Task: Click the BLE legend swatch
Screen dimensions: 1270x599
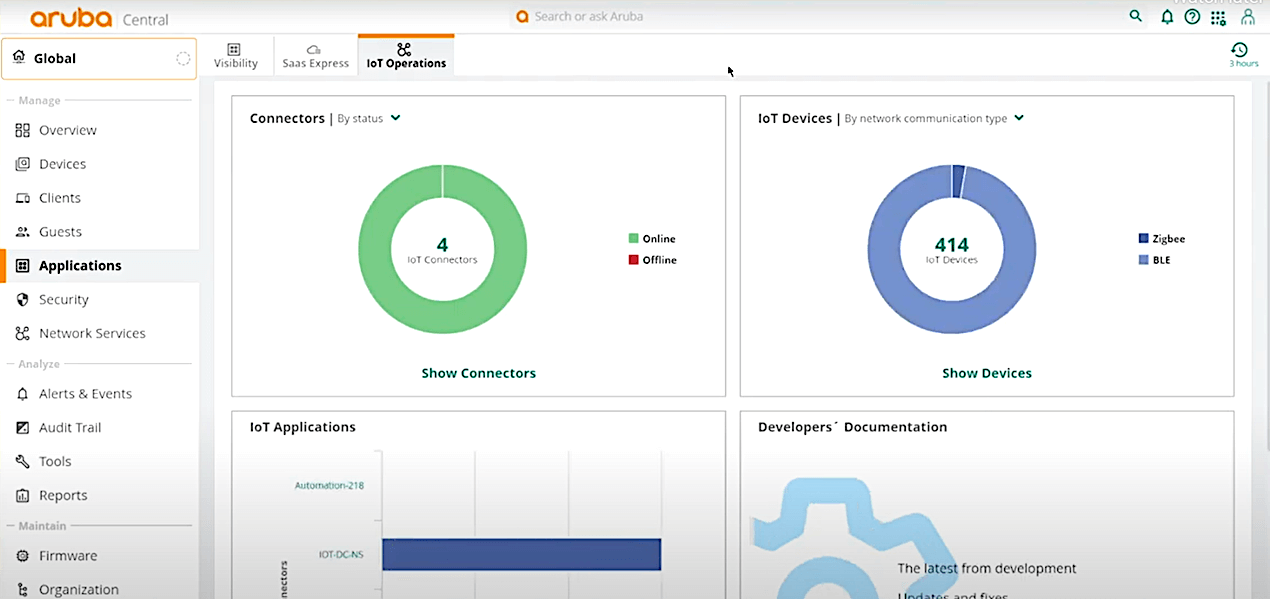Action: tap(1143, 260)
